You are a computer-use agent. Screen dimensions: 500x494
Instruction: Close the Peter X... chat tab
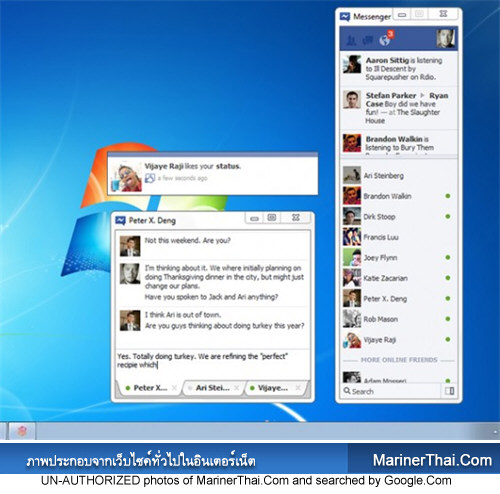click(174, 388)
